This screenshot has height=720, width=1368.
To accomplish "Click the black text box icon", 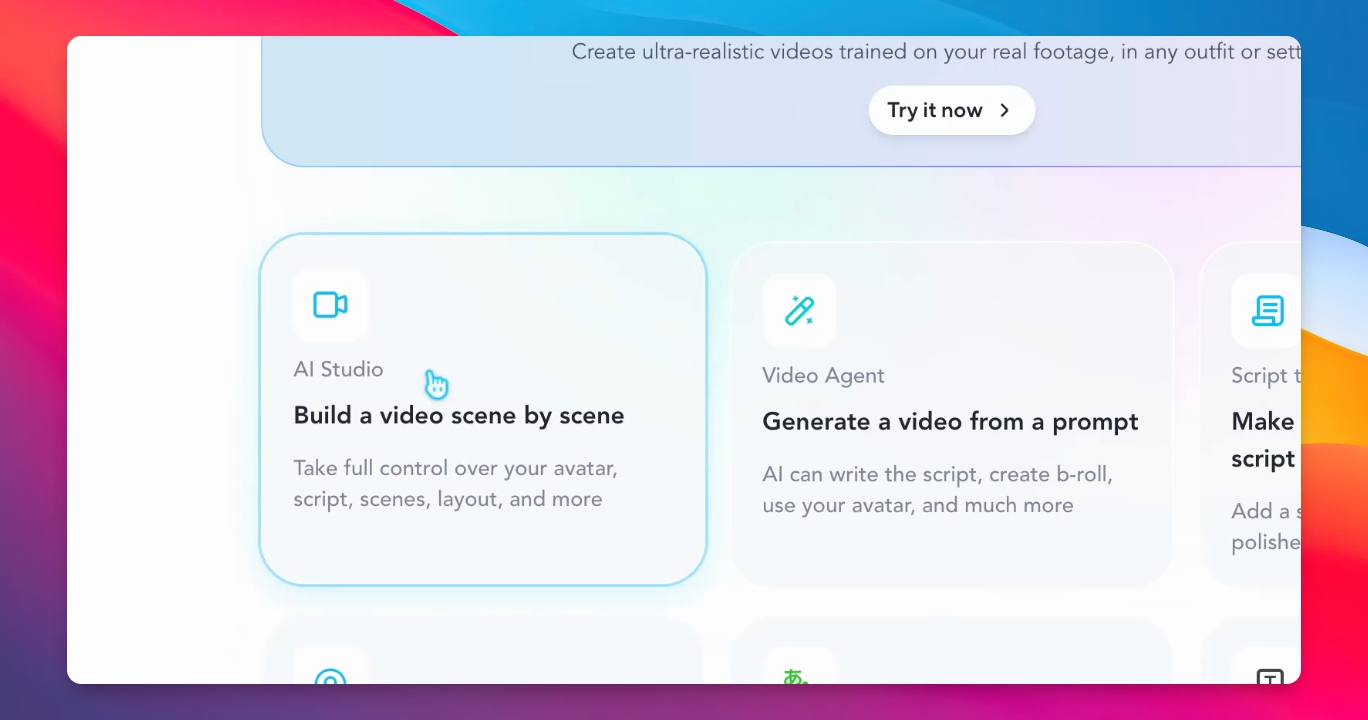I will click(1269, 678).
